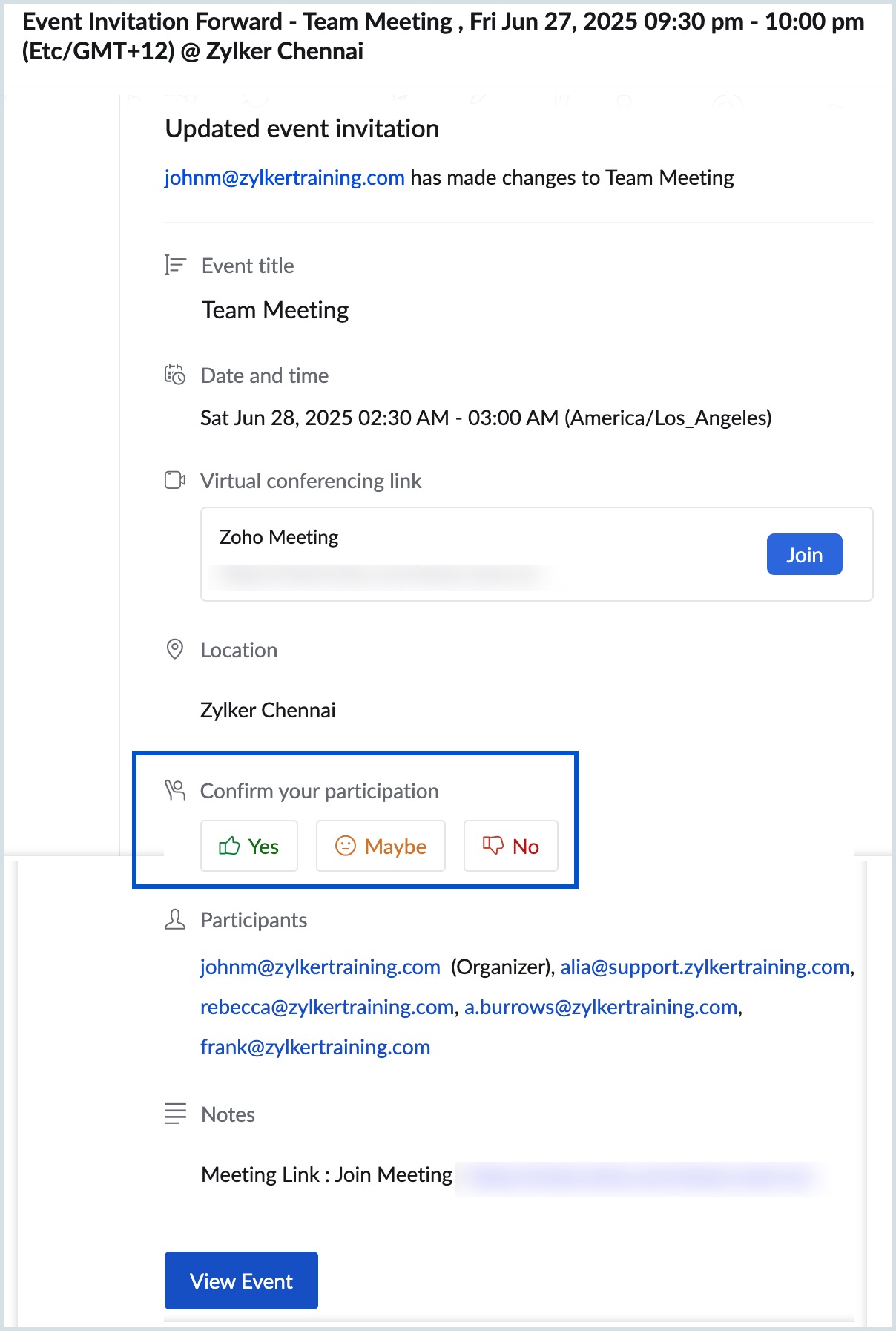Click rebecca@zylkertraining.com participant link

click(326, 1007)
